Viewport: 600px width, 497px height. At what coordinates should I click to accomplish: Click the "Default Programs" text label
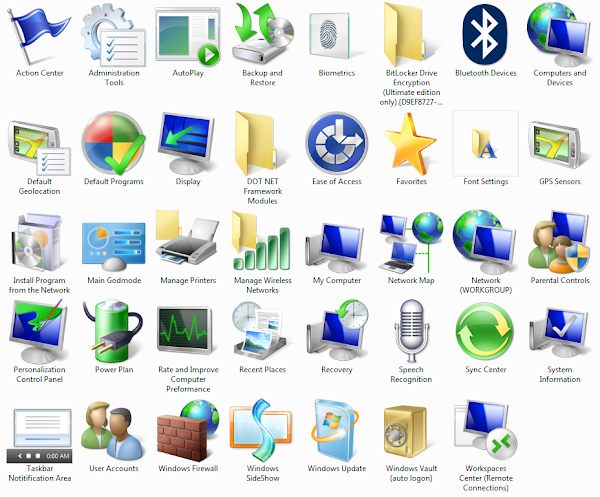tap(114, 181)
